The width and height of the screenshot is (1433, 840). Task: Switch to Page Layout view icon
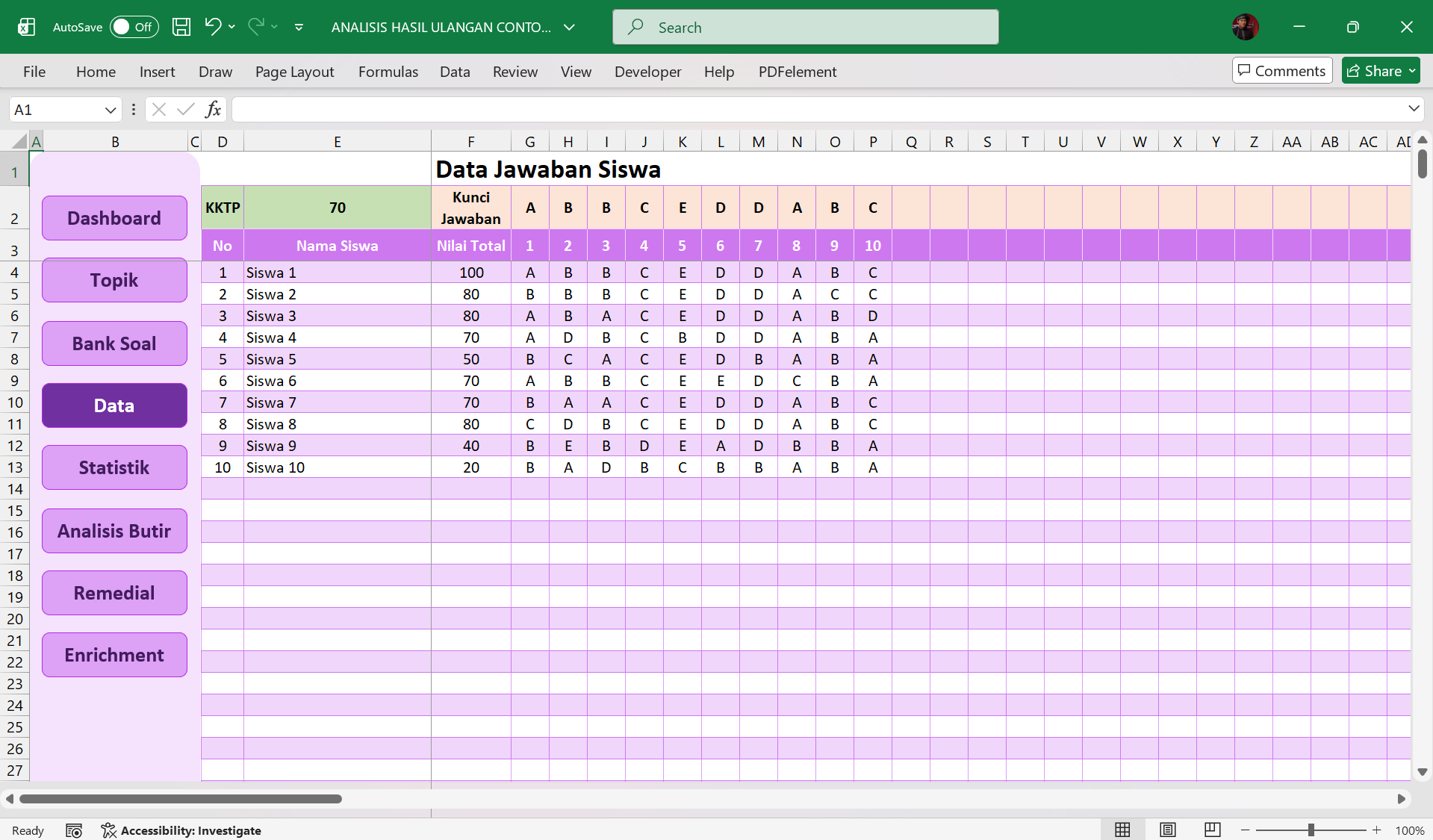point(1168,830)
